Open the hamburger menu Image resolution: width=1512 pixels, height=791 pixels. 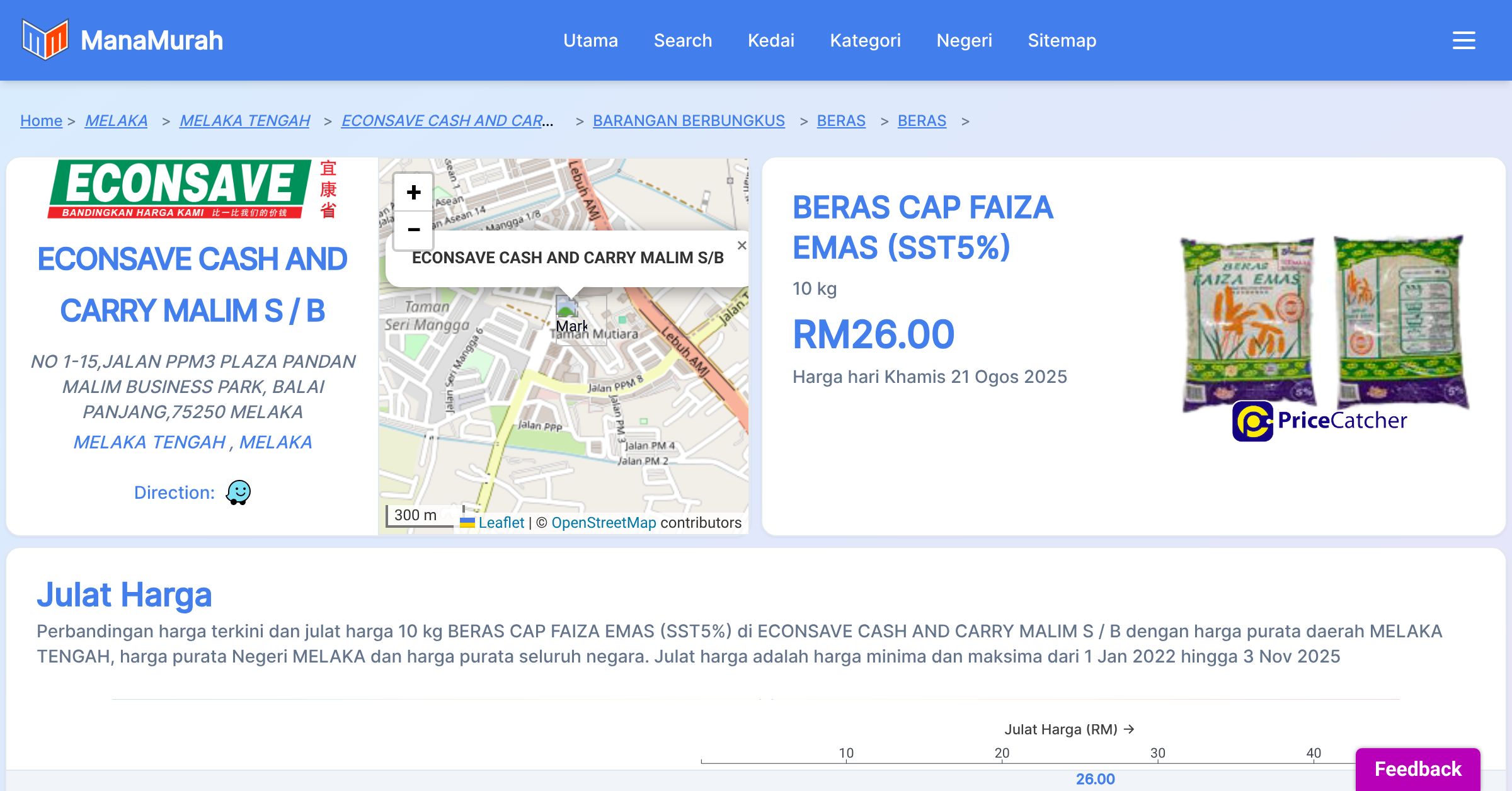pos(1463,40)
